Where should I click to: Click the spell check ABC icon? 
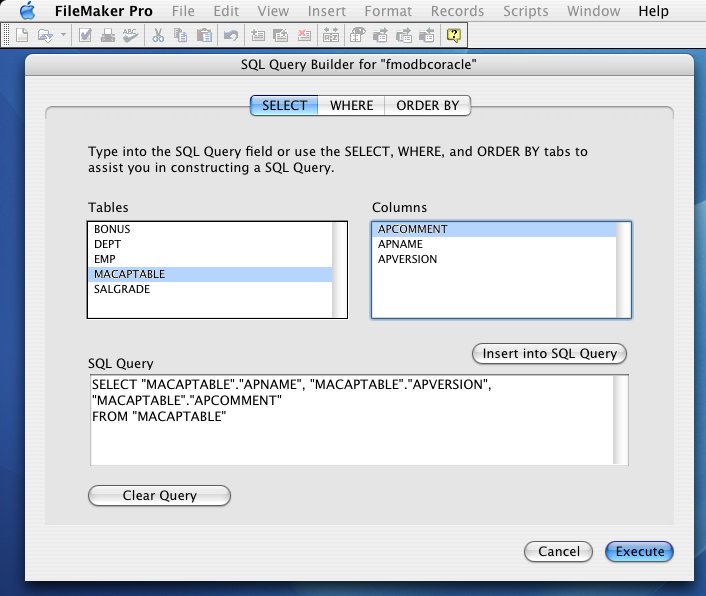pyautogui.click(x=129, y=35)
